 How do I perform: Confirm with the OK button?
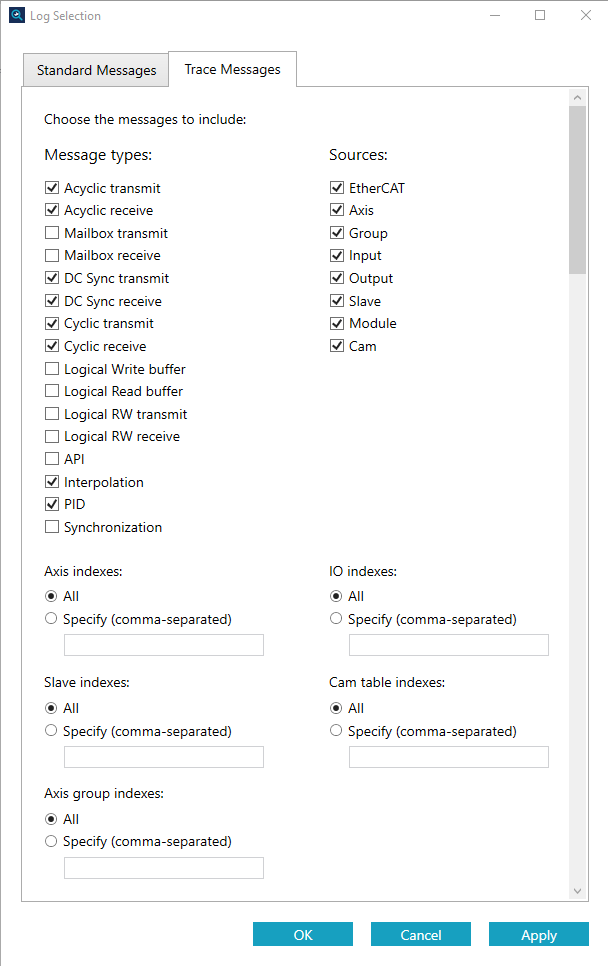pyautogui.click(x=303, y=935)
